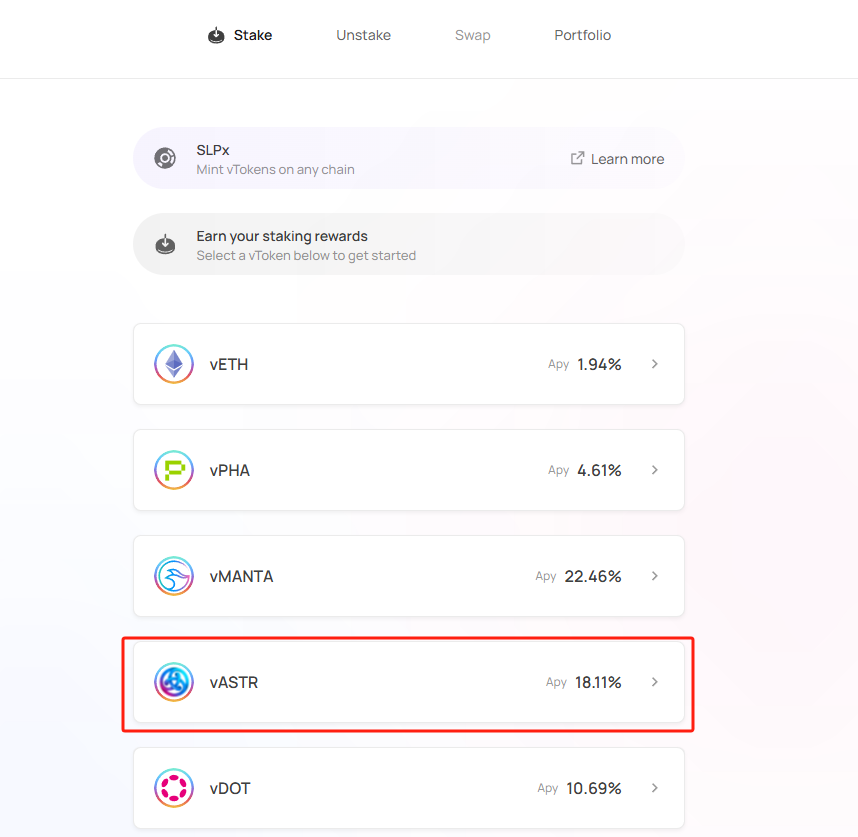This screenshot has width=858, height=837.
Task: Select the vASTR 18.11% Apy value
Action: pyautogui.click(x=598, y=682)
